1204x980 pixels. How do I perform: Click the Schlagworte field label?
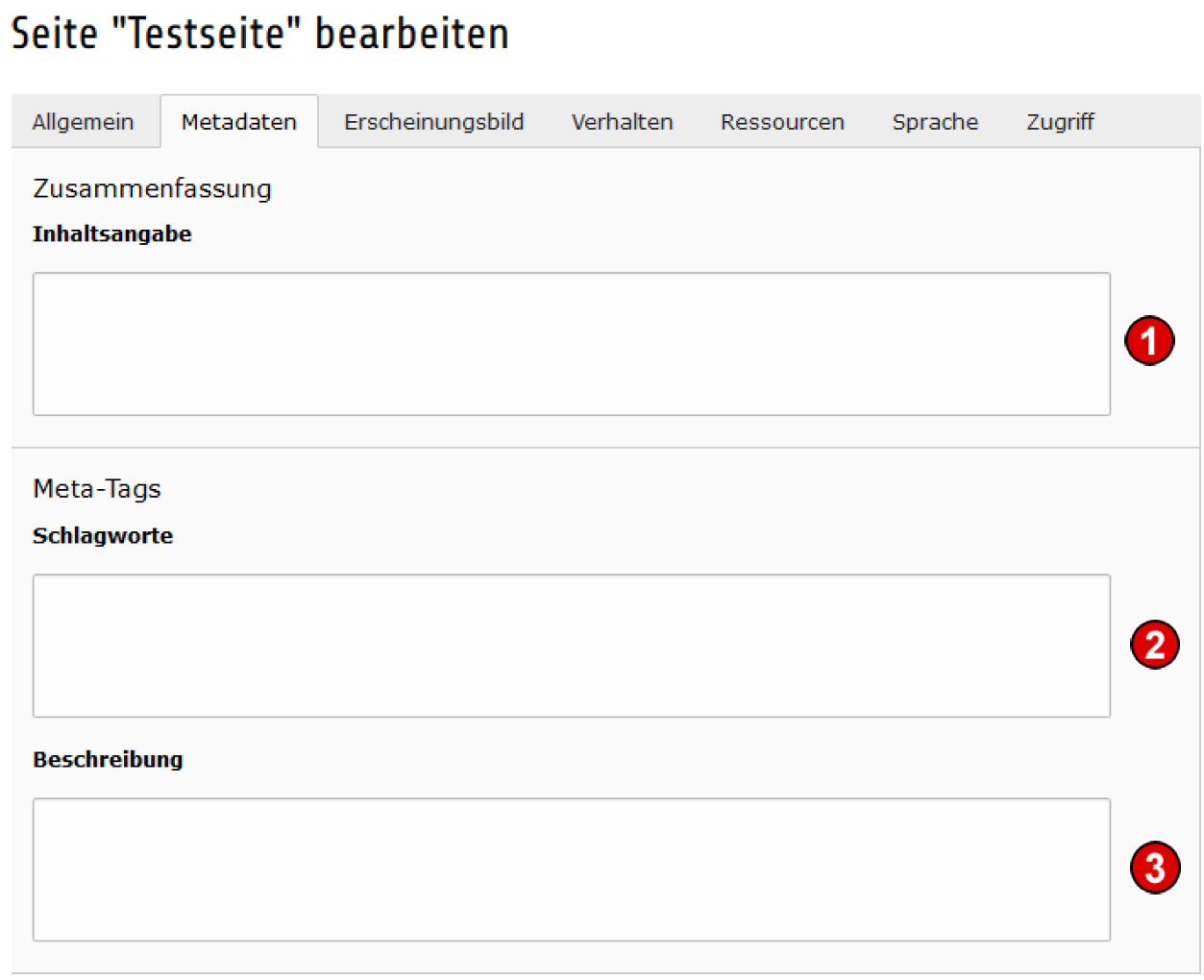click(103, 536)
